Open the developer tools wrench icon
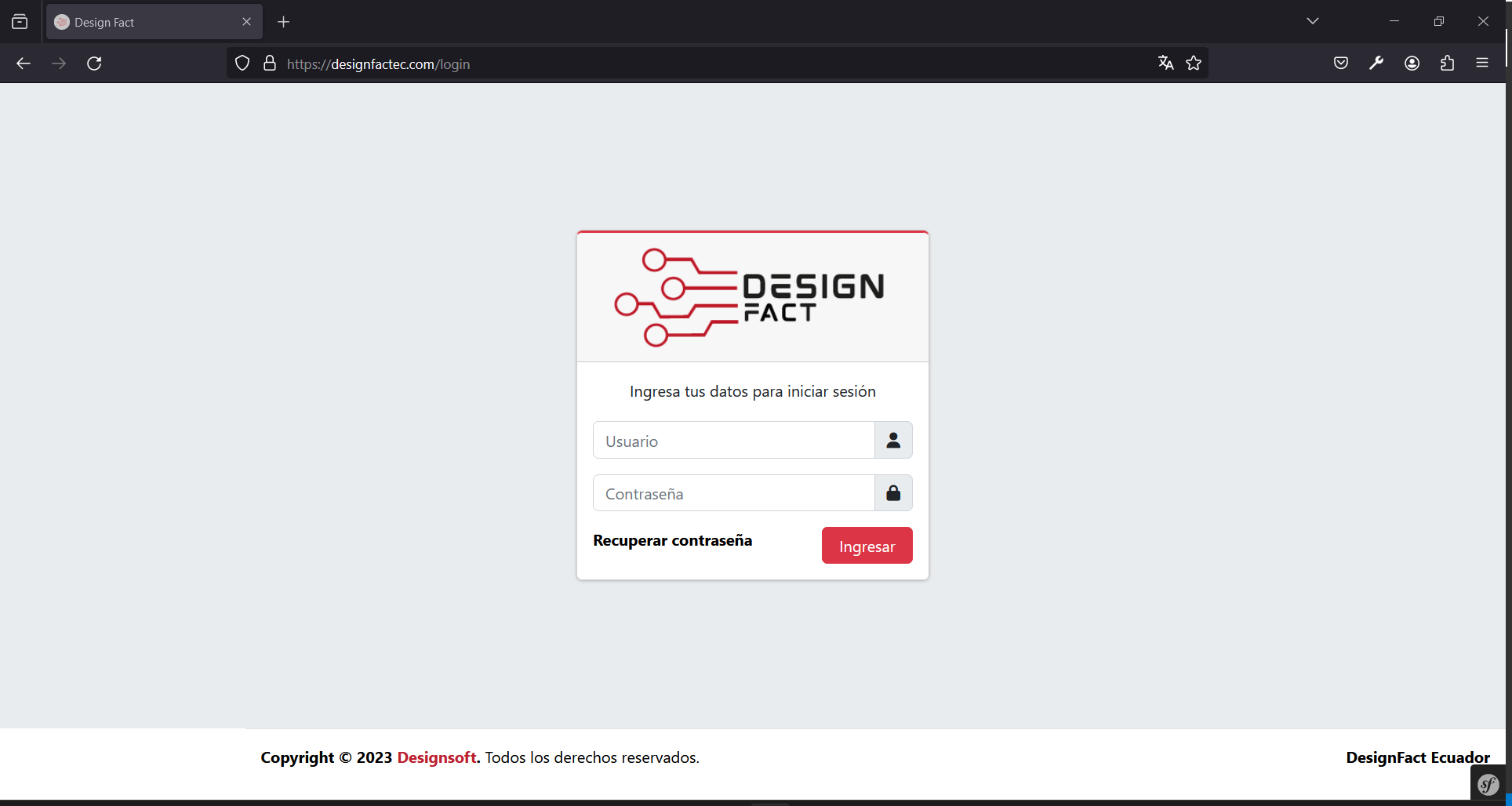The height and width of the screenshot is (806, 1512). pyautogui.click(x=1376, y=64)
